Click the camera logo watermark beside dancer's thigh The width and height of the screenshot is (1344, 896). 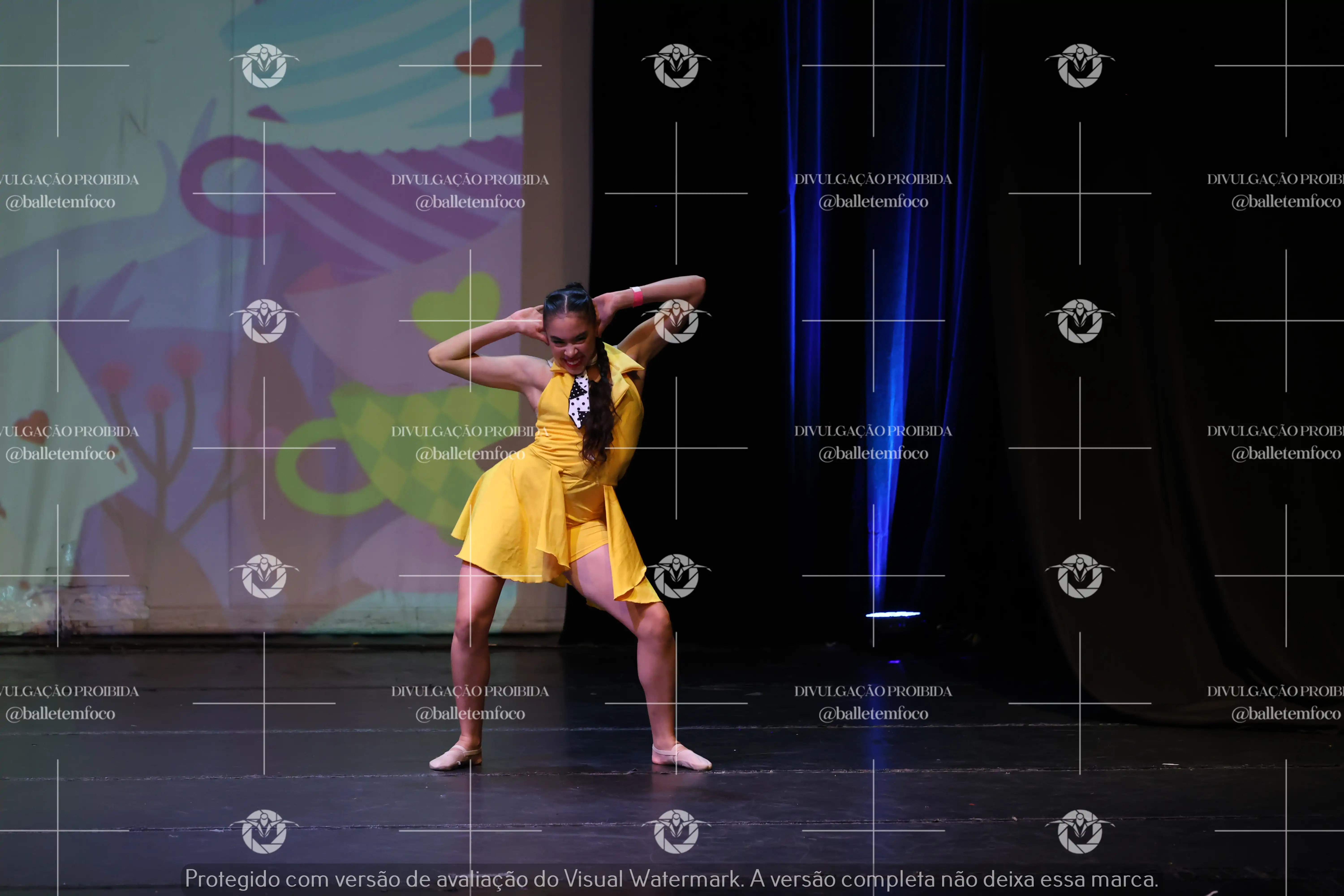676,576
